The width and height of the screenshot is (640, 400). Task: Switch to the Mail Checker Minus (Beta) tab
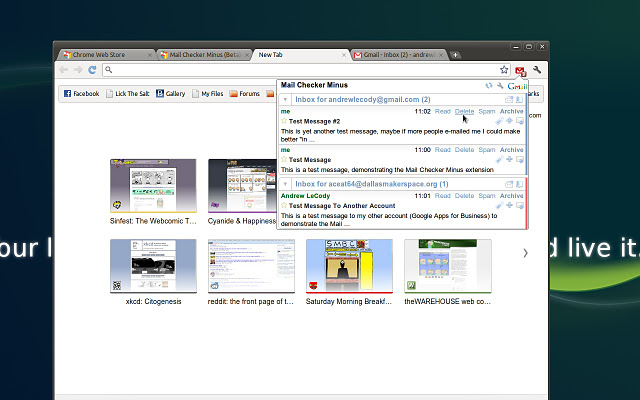coord(205,55)
